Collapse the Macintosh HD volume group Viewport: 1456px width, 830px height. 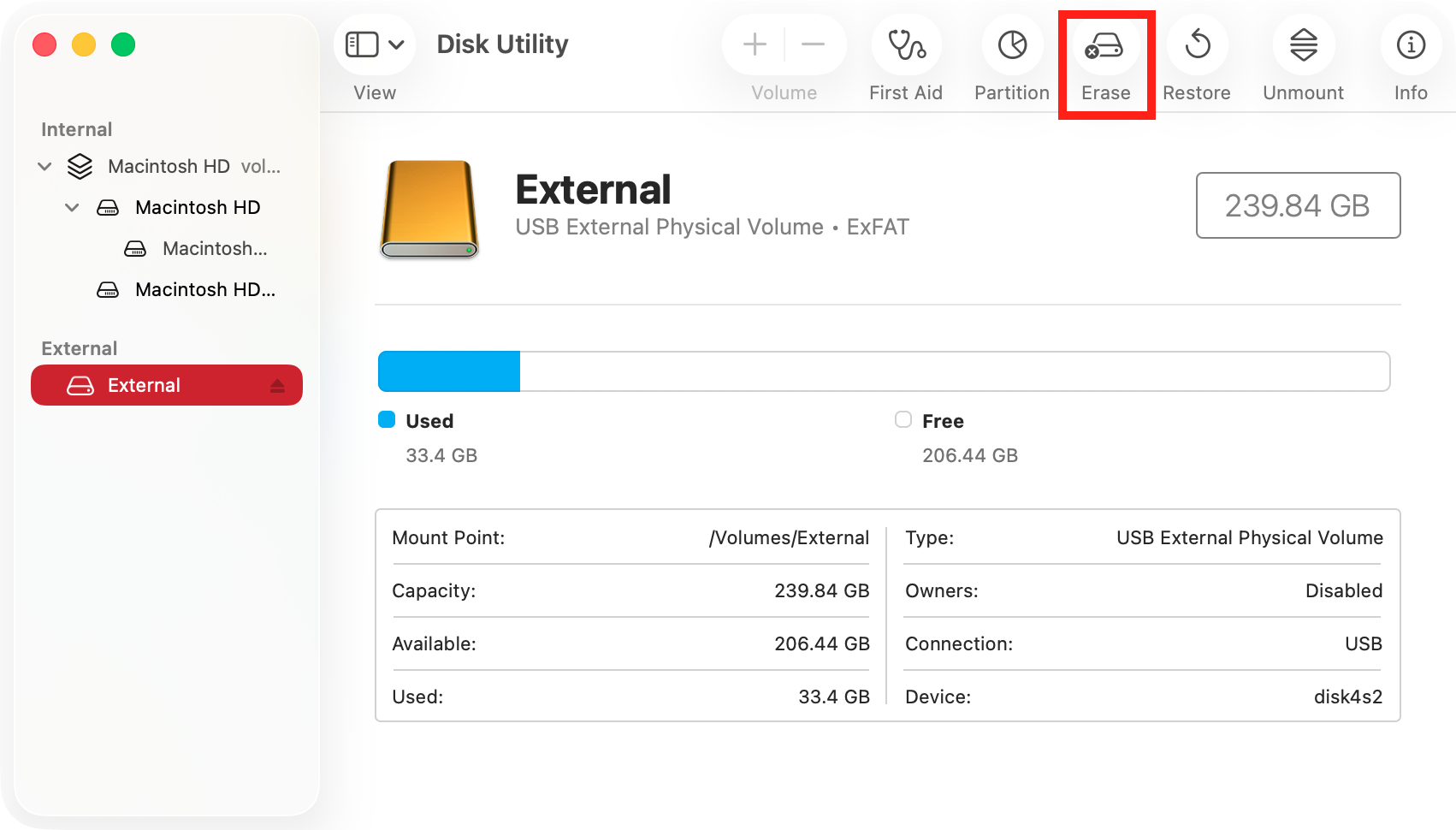pyautogui.click(x=44, y=166)
